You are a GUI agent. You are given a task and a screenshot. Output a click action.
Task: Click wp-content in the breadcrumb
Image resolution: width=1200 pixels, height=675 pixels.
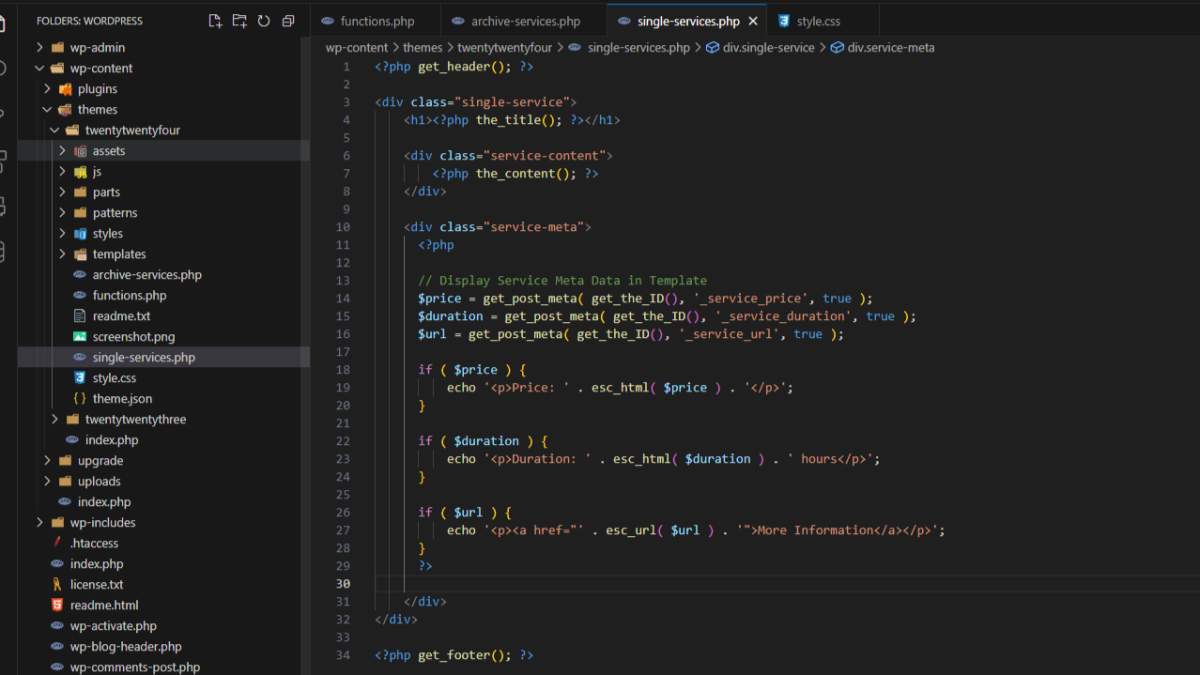(356, 47)
